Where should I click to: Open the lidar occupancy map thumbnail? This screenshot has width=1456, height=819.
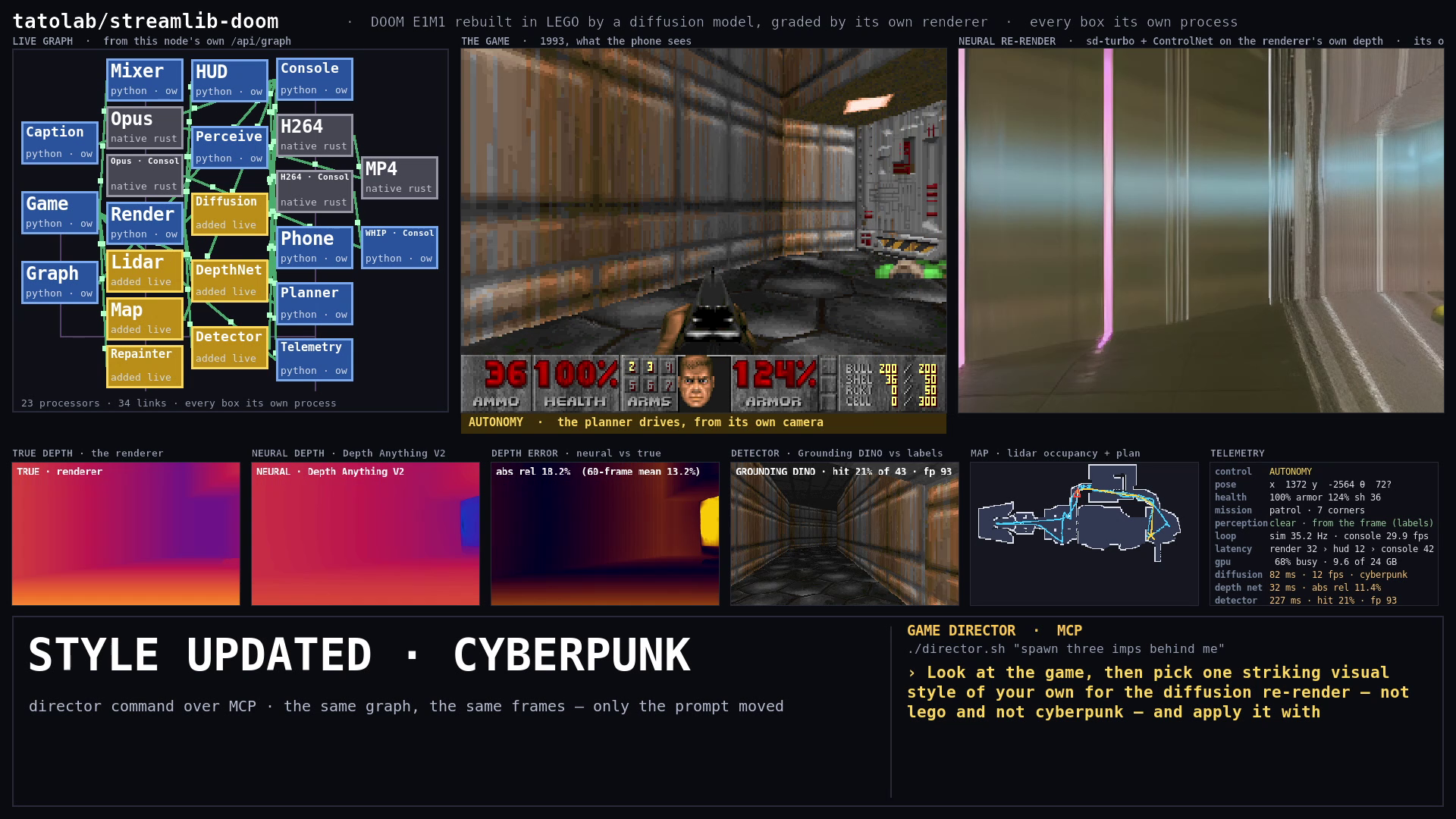coord(1084,534)
